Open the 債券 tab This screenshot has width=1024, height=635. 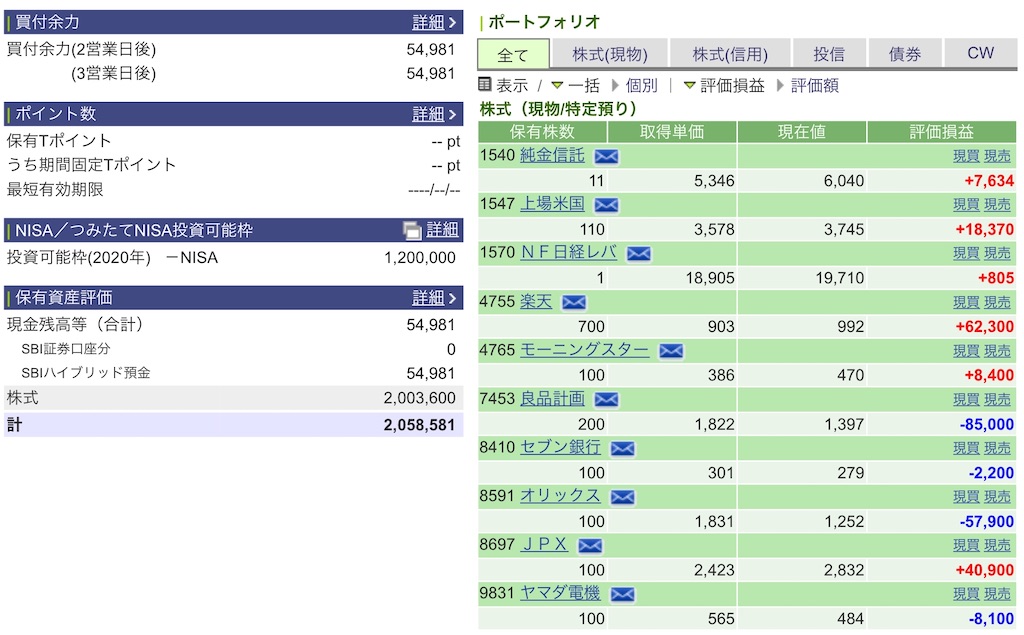coord(904,54)
